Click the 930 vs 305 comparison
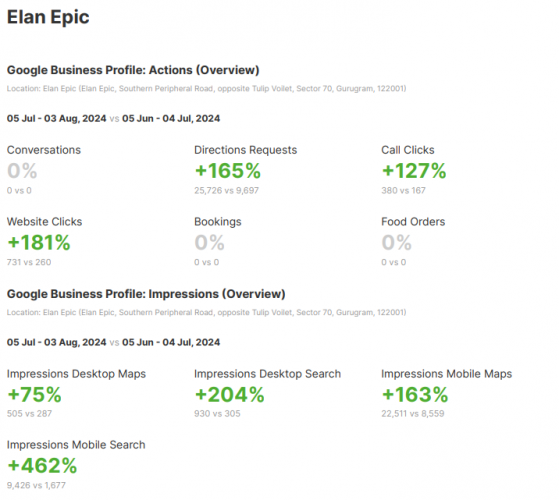The image size is (559, 500). pyautogui.click(x=217, y=414)
